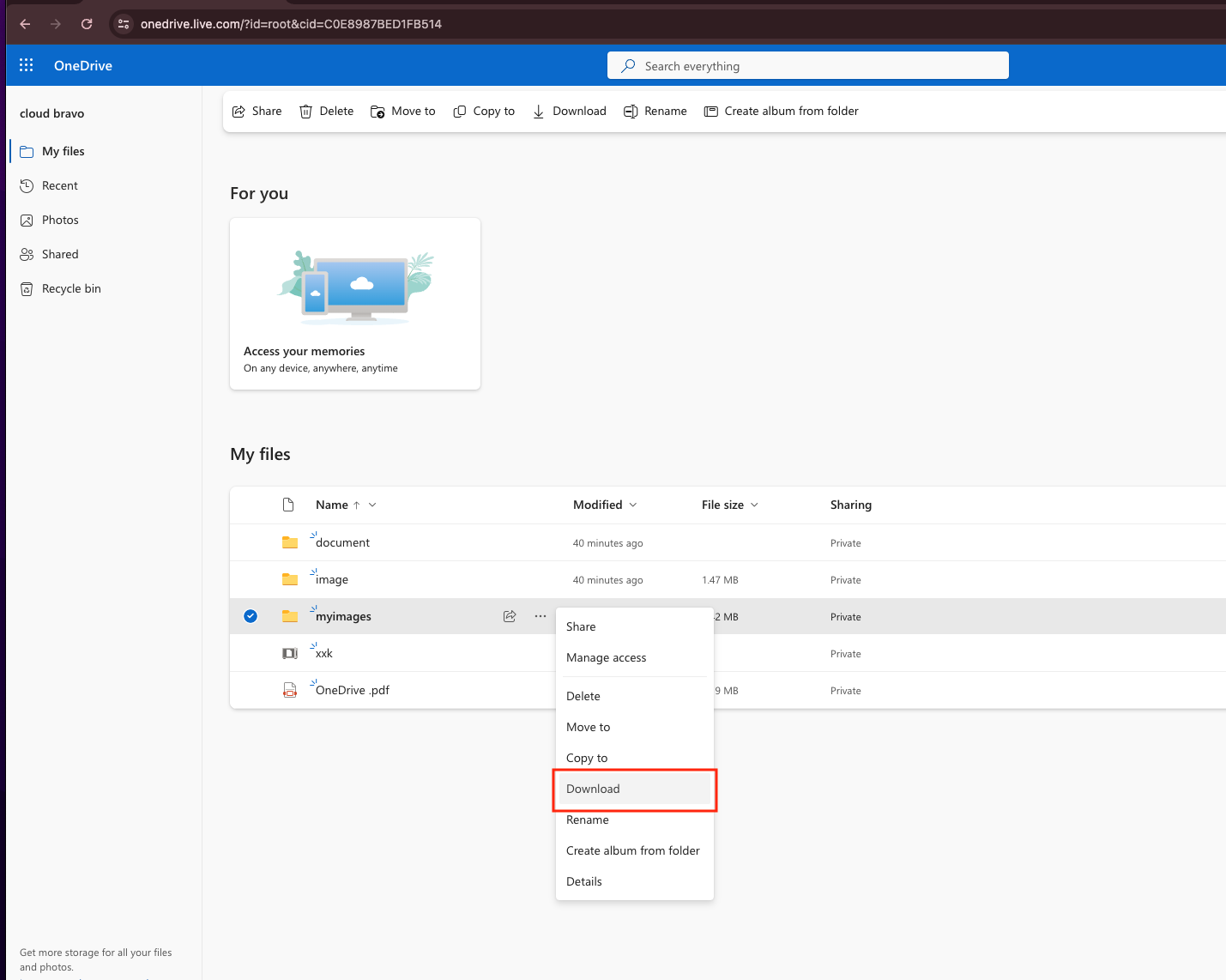Viewport: 1226px width, 980px height.
Task: Reload the page with refresh icon
Action: (x=87, y=24)
